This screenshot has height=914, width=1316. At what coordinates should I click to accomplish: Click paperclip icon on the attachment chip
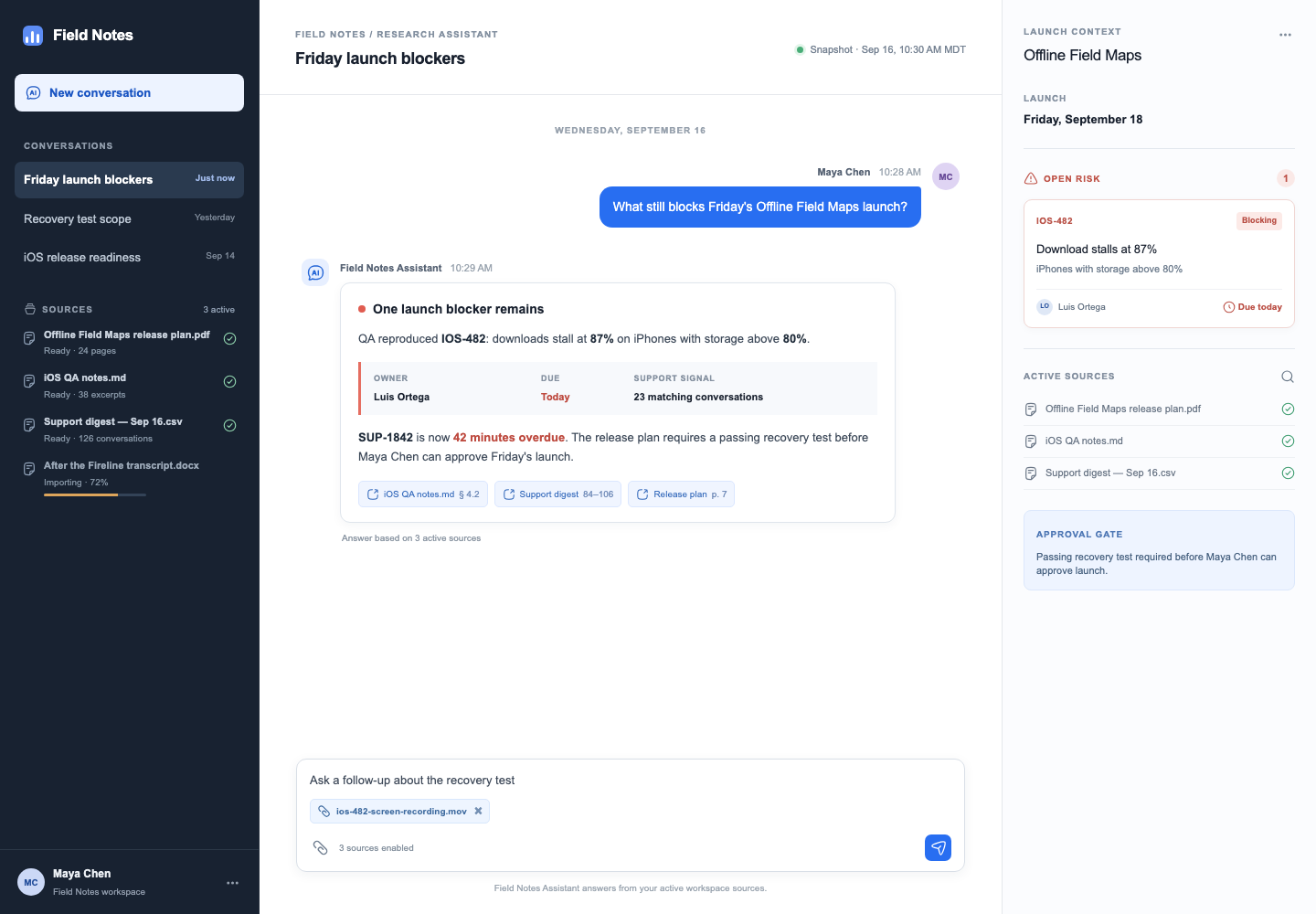[324, 811]
